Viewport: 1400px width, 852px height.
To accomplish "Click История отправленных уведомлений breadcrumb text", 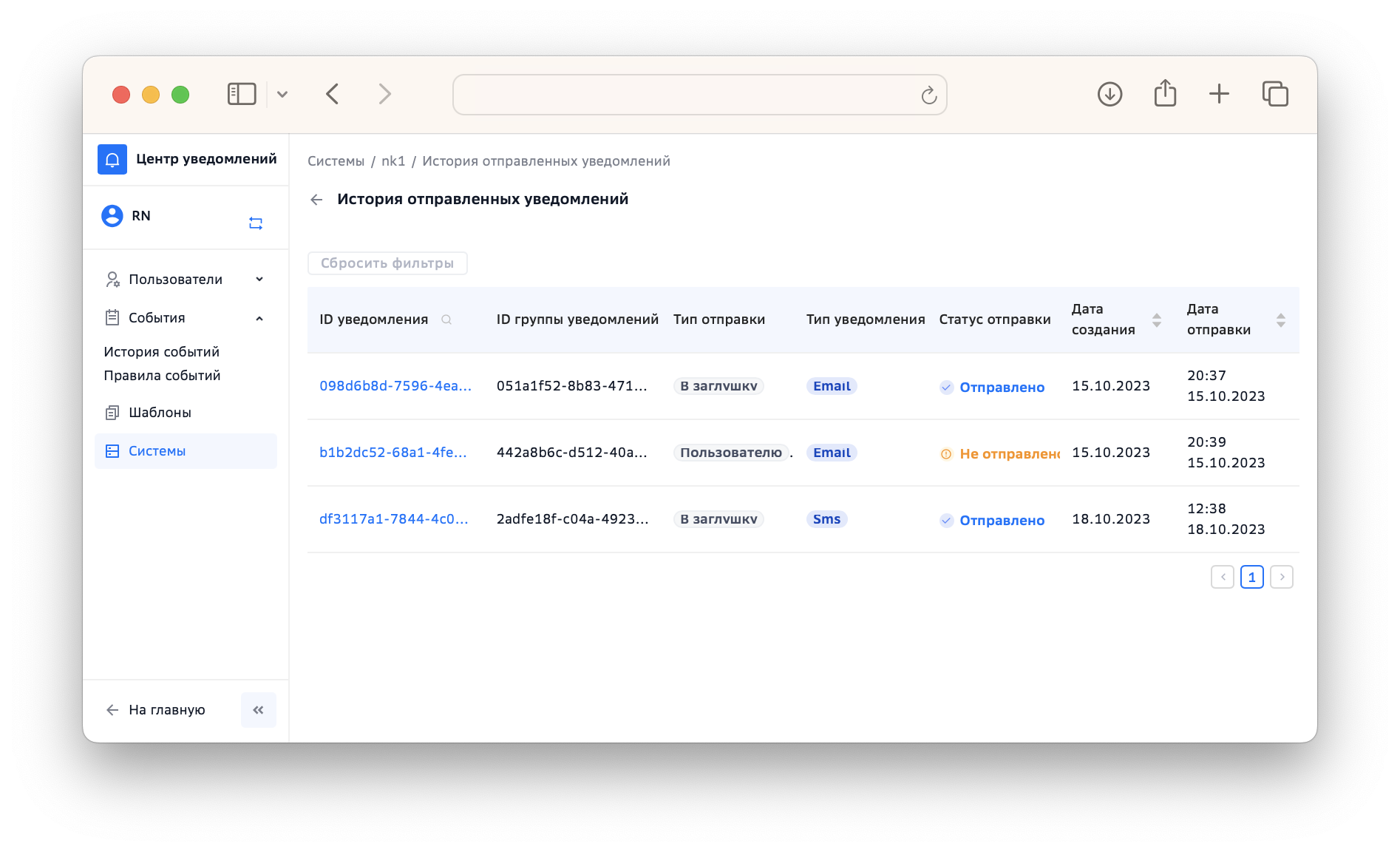I will click(546, 161).
